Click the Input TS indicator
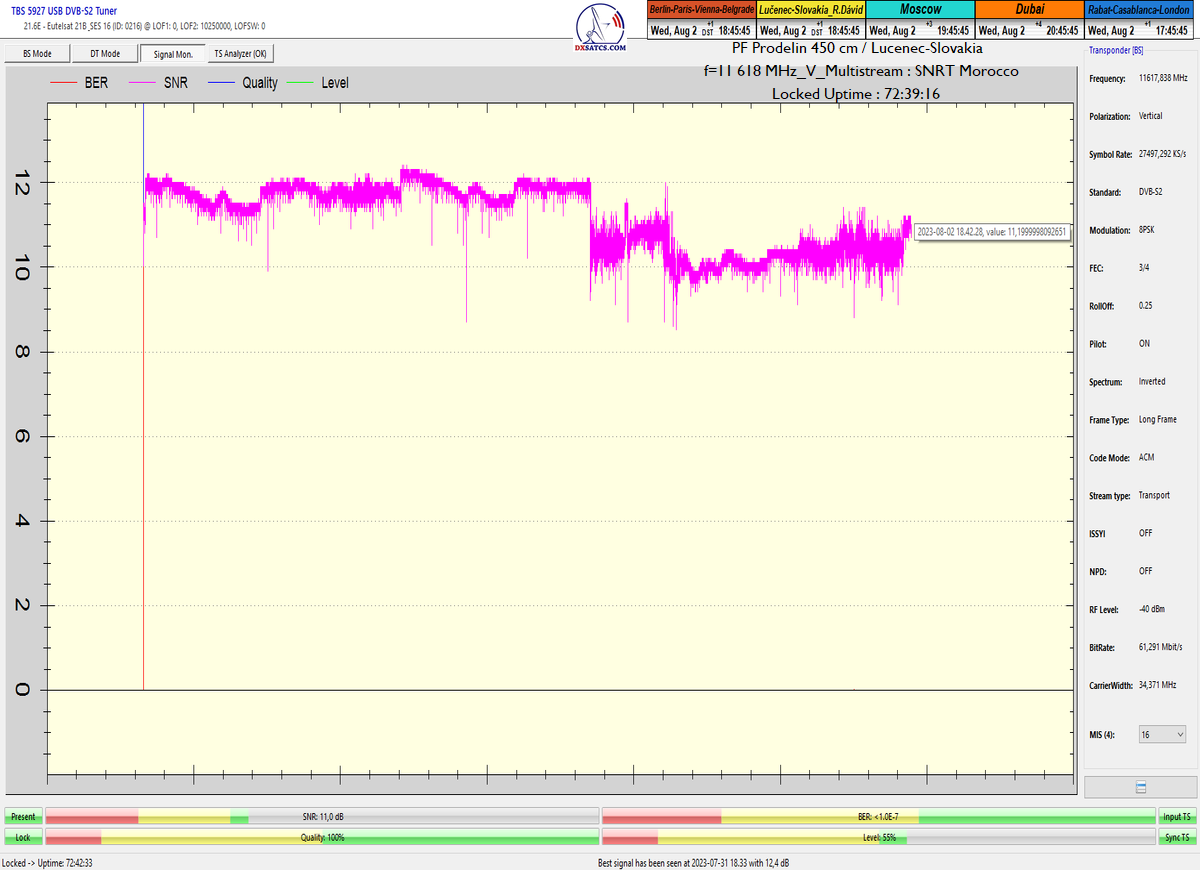Screen dimensions: 1200x870 [x=1176, y=817]
